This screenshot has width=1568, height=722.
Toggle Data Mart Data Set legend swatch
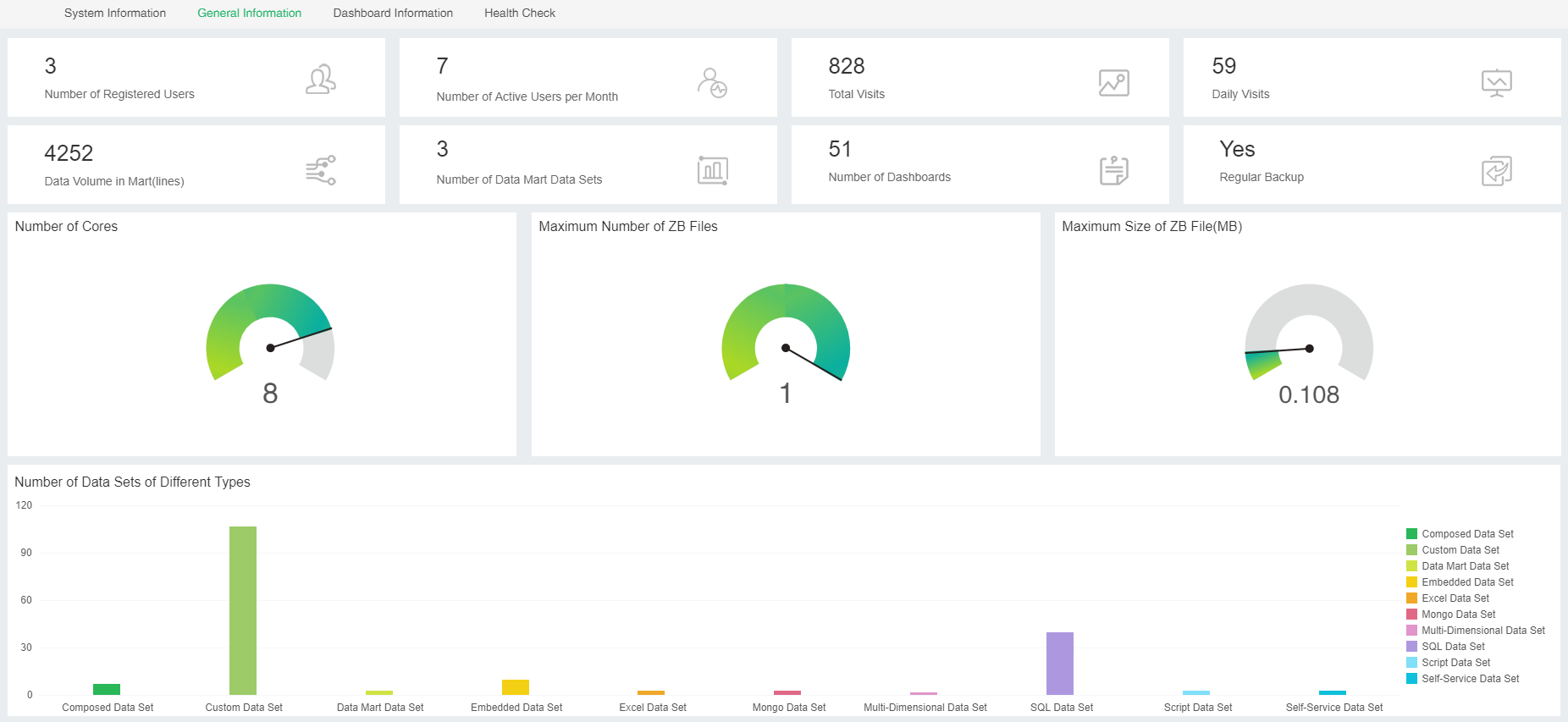point(1411,566)
